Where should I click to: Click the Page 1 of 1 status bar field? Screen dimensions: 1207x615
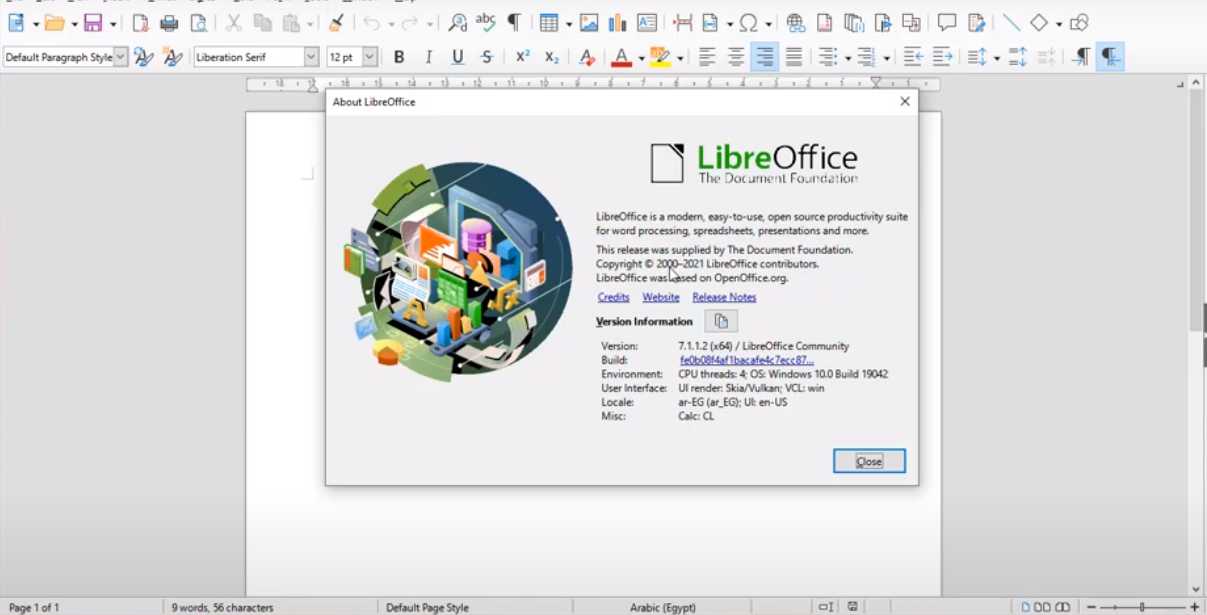click(x=34, y=607)
